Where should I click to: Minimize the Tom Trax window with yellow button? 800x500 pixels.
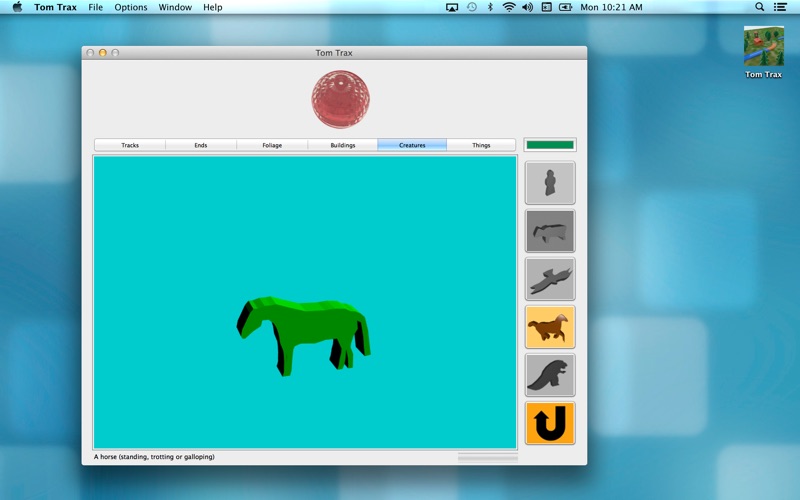pyautogui.click(x=103, y=53)
